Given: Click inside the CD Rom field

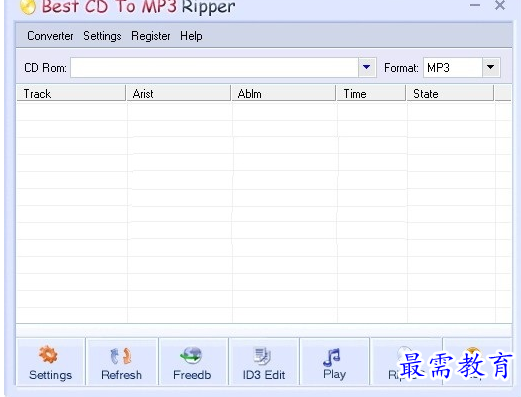Looking at the screenshot, I should [x=214, y=68].
